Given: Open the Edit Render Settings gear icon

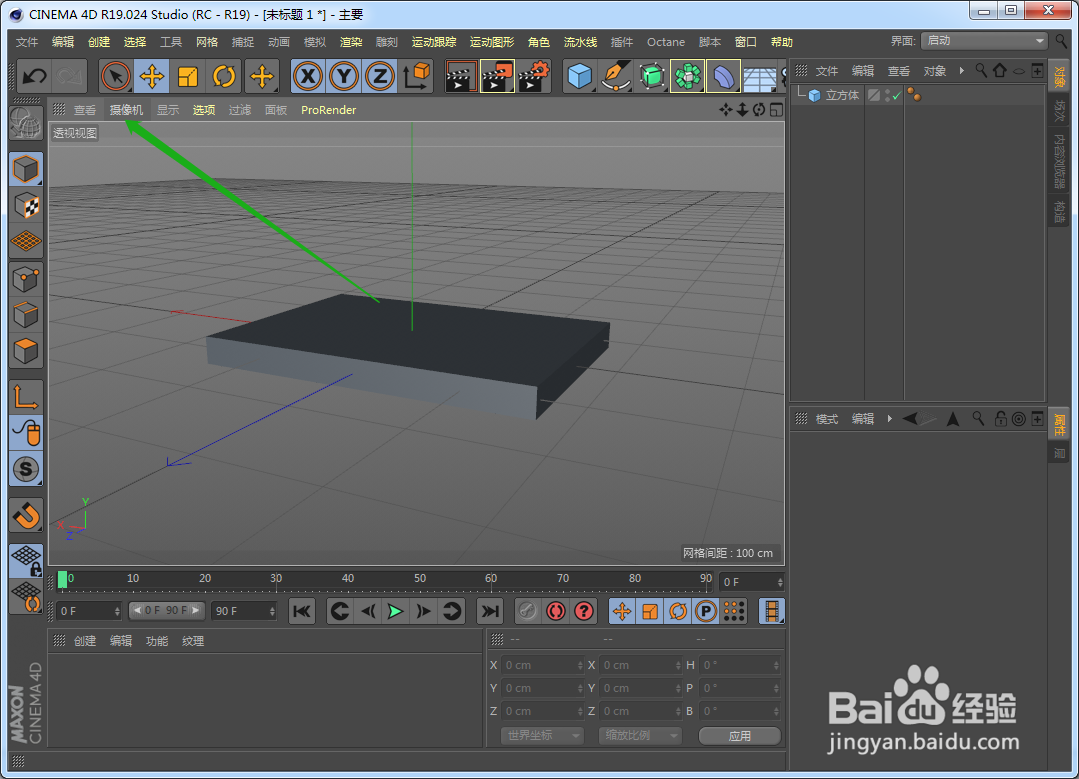Looking at the screenshot, I should 534,76.
